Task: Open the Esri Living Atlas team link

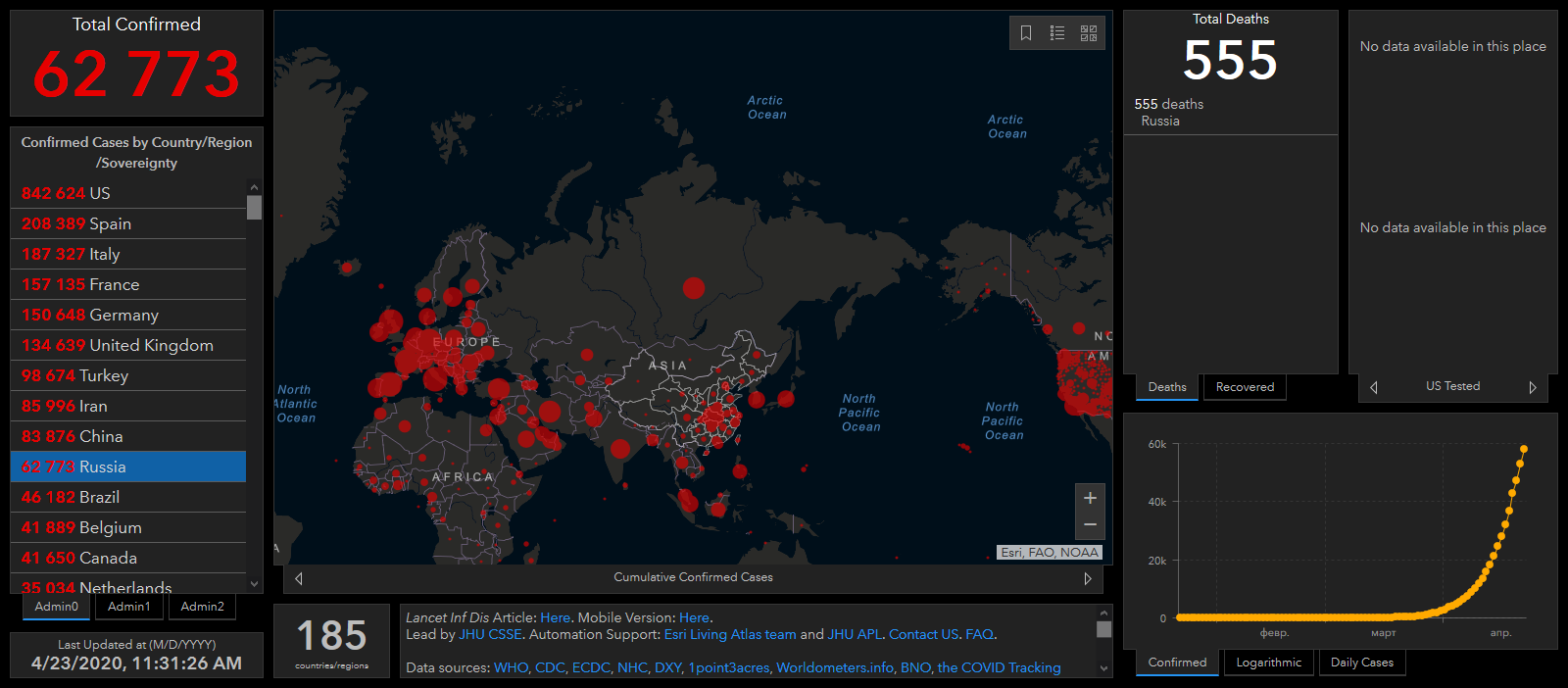Action: click(730, 634)
